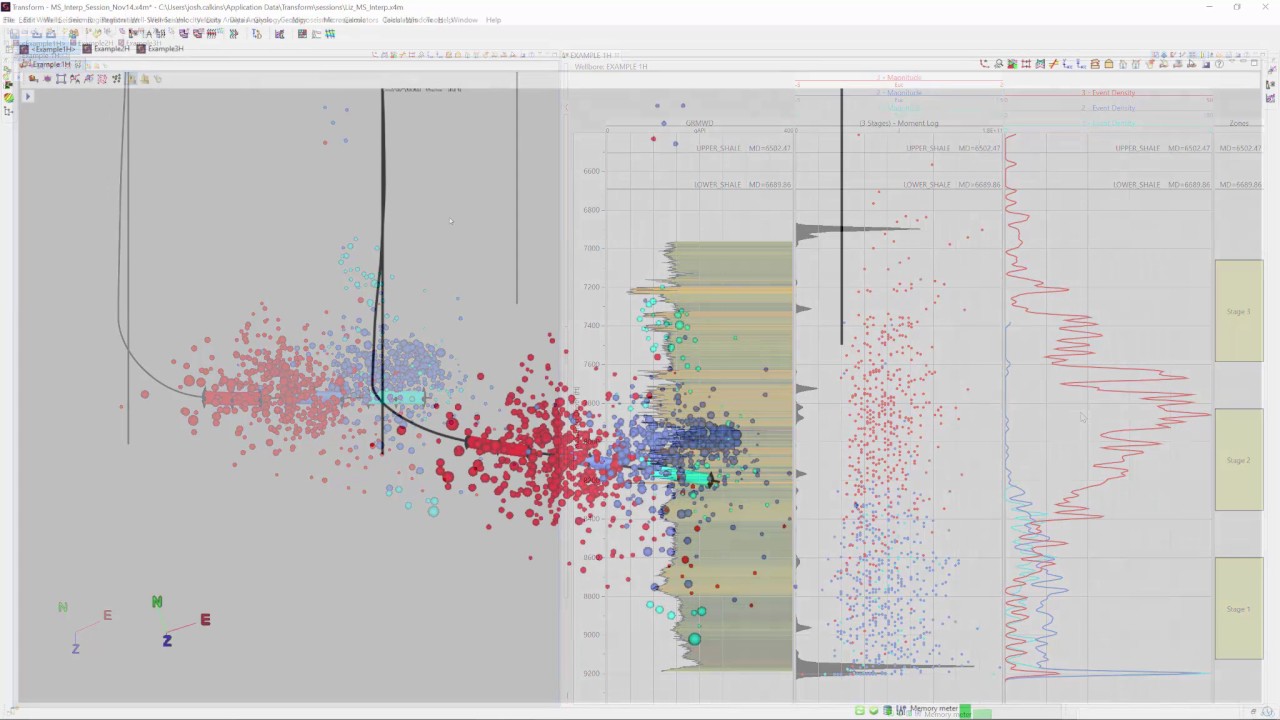Viewport: 1280px width, 720px height.
Task: Click the histogram chart icon in main toolbar
Action: tap(279, 33)
